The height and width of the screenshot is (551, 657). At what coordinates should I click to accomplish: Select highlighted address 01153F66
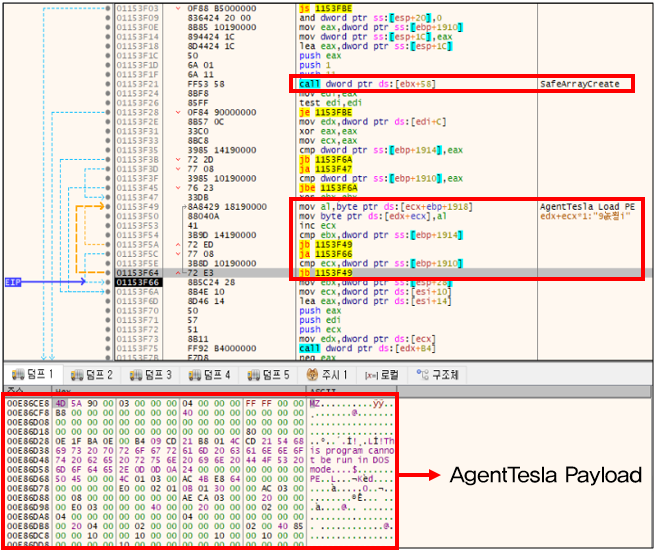click(x=138, y=282)
